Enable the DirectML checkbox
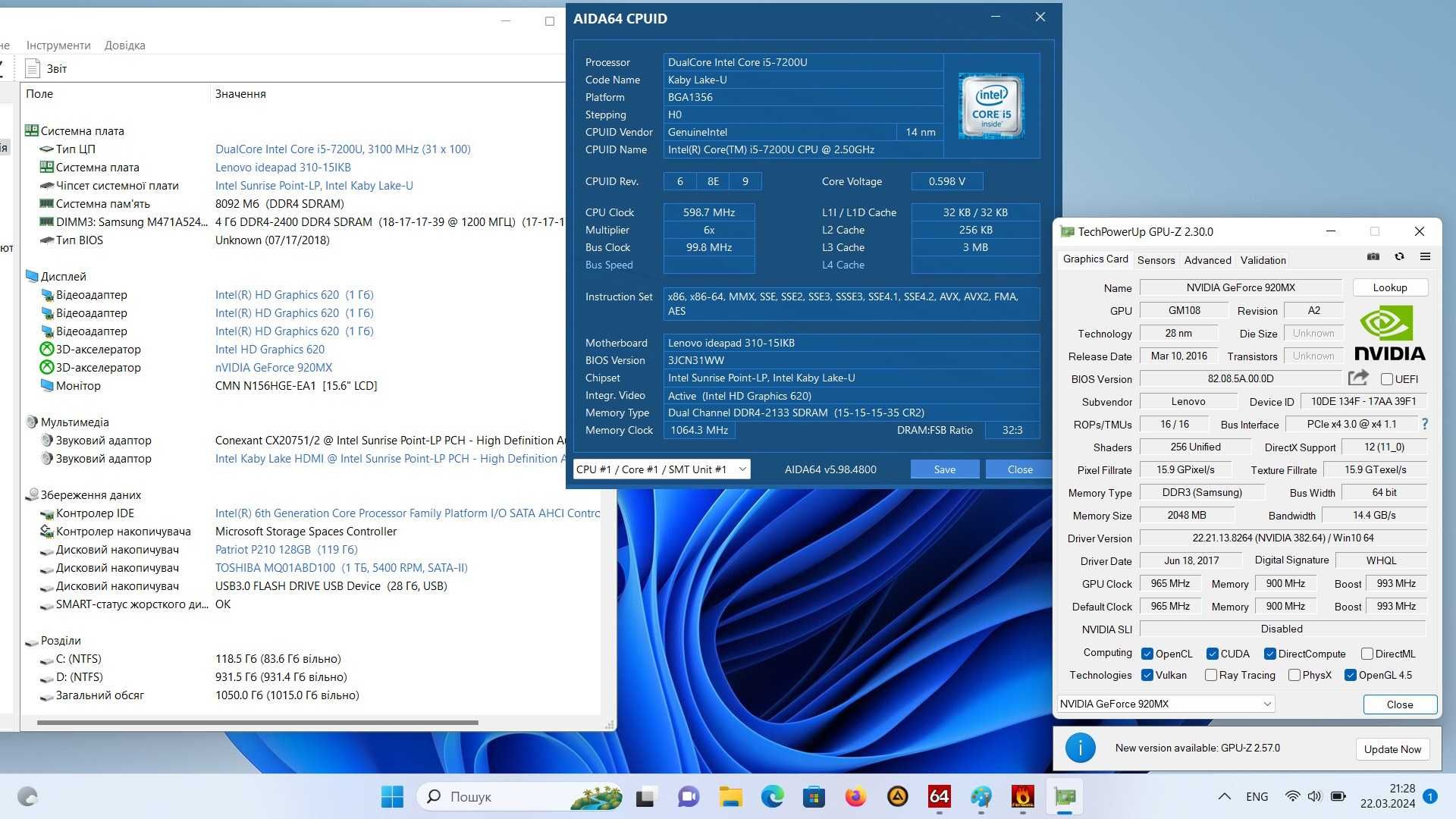 point(1367,654)
